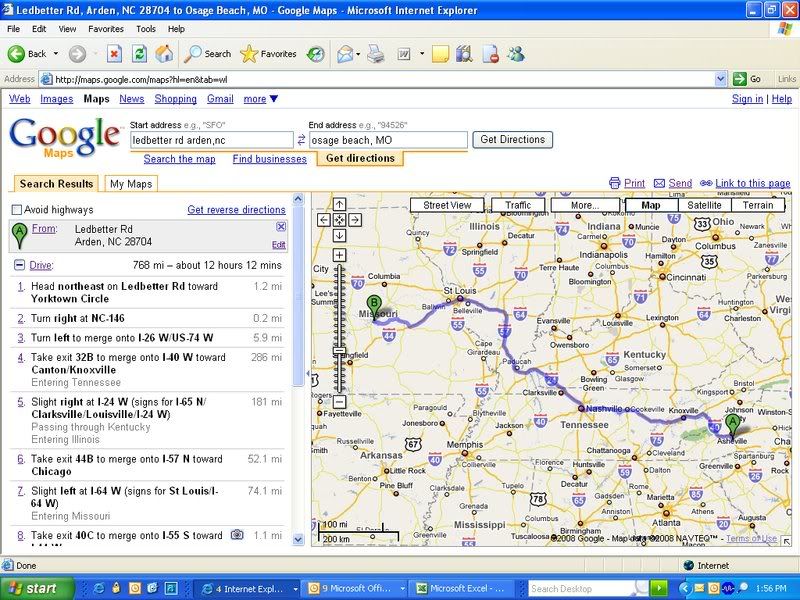Click destination marker B on the map

pos(374,308)
